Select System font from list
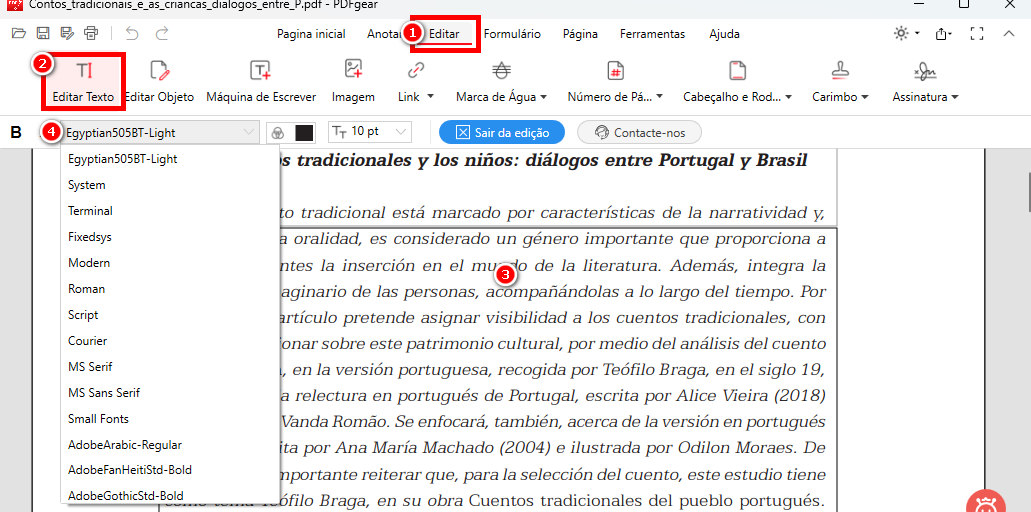1031x512 pixels. point(170,185)
